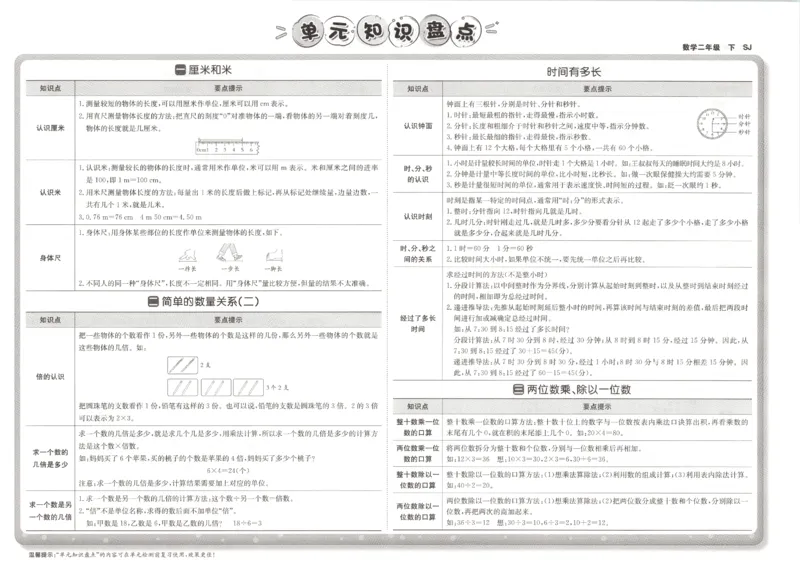Select the 整十数除以一位数的口算 row label
800x580 pixels.
click(418, 480)
